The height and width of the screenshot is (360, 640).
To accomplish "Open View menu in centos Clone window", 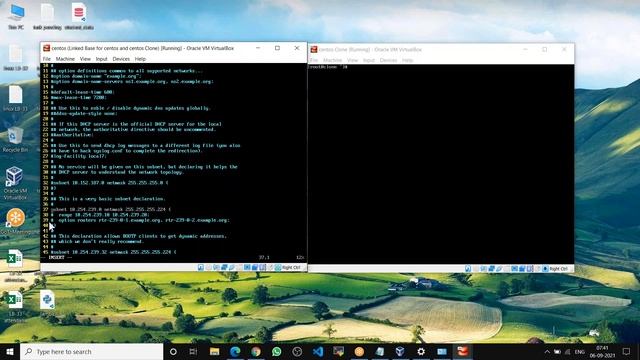I will pyautogui.click(x=352, y=60).
